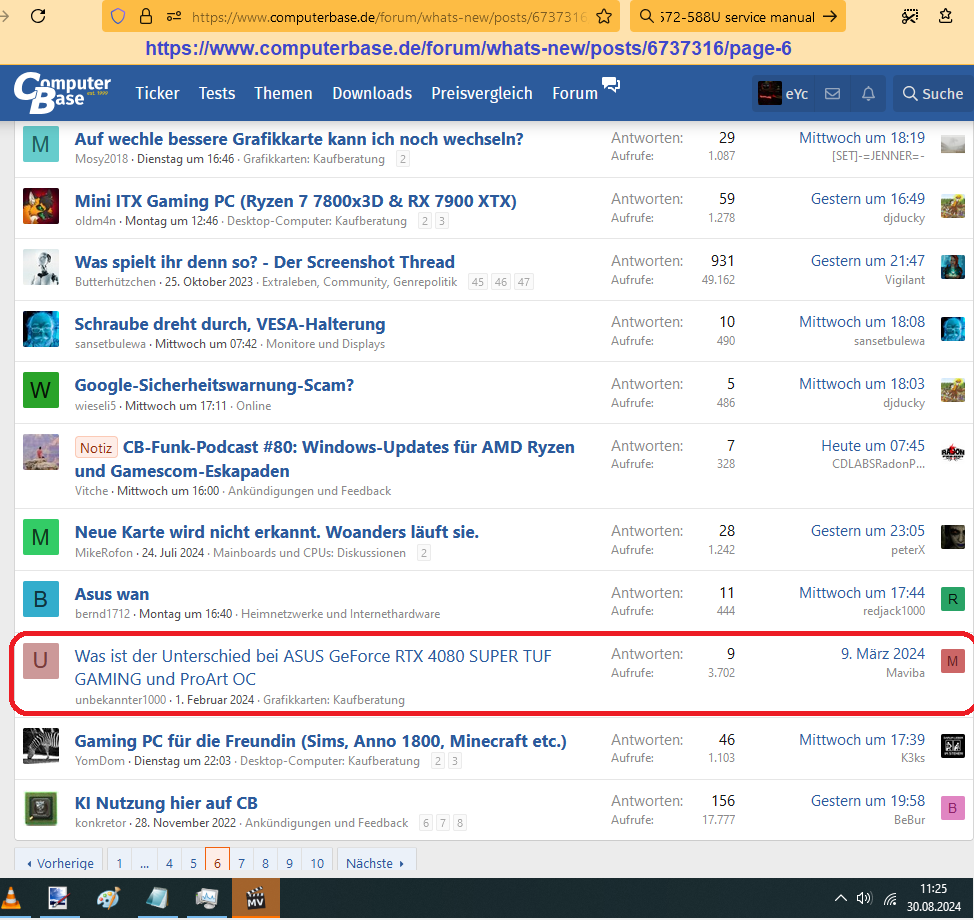The height and width of the screenshot is (920, 974).
Task: Click Butterhützchen's avatar image
Action: [x=41, y=267]
